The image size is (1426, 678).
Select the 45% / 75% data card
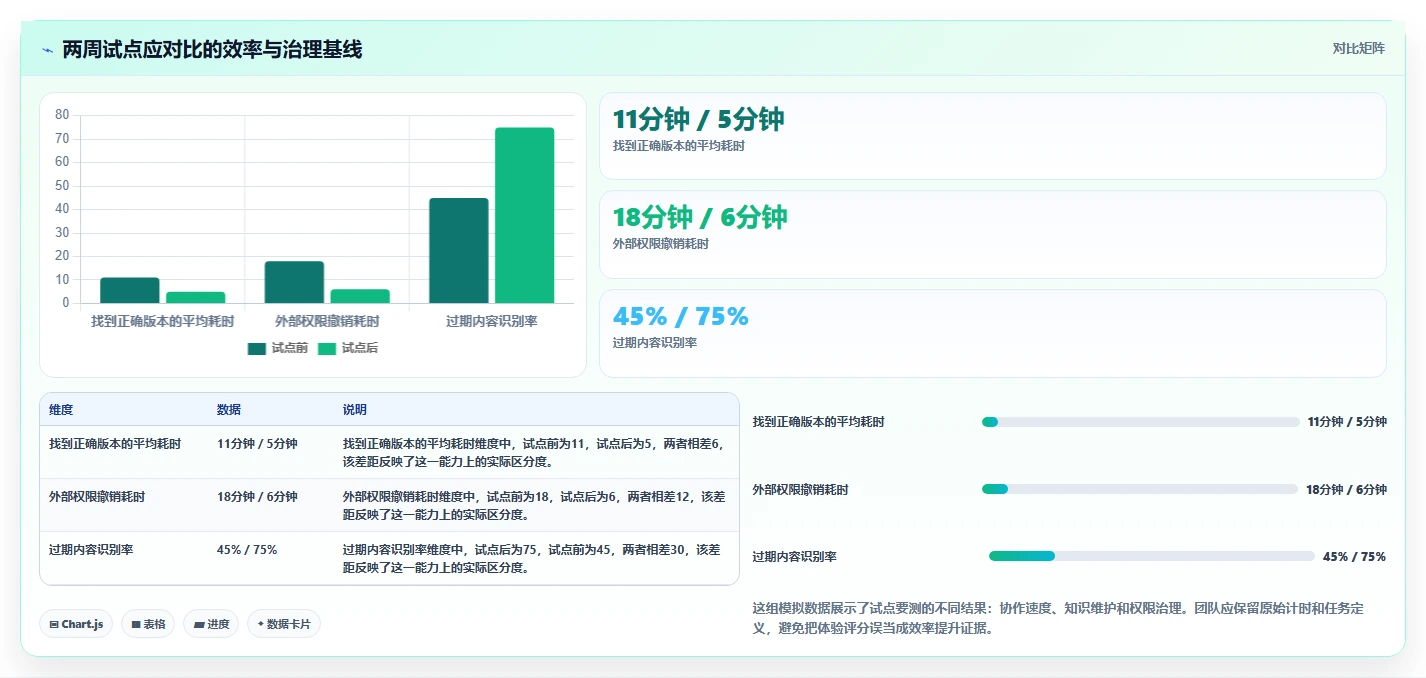point(992,333)
